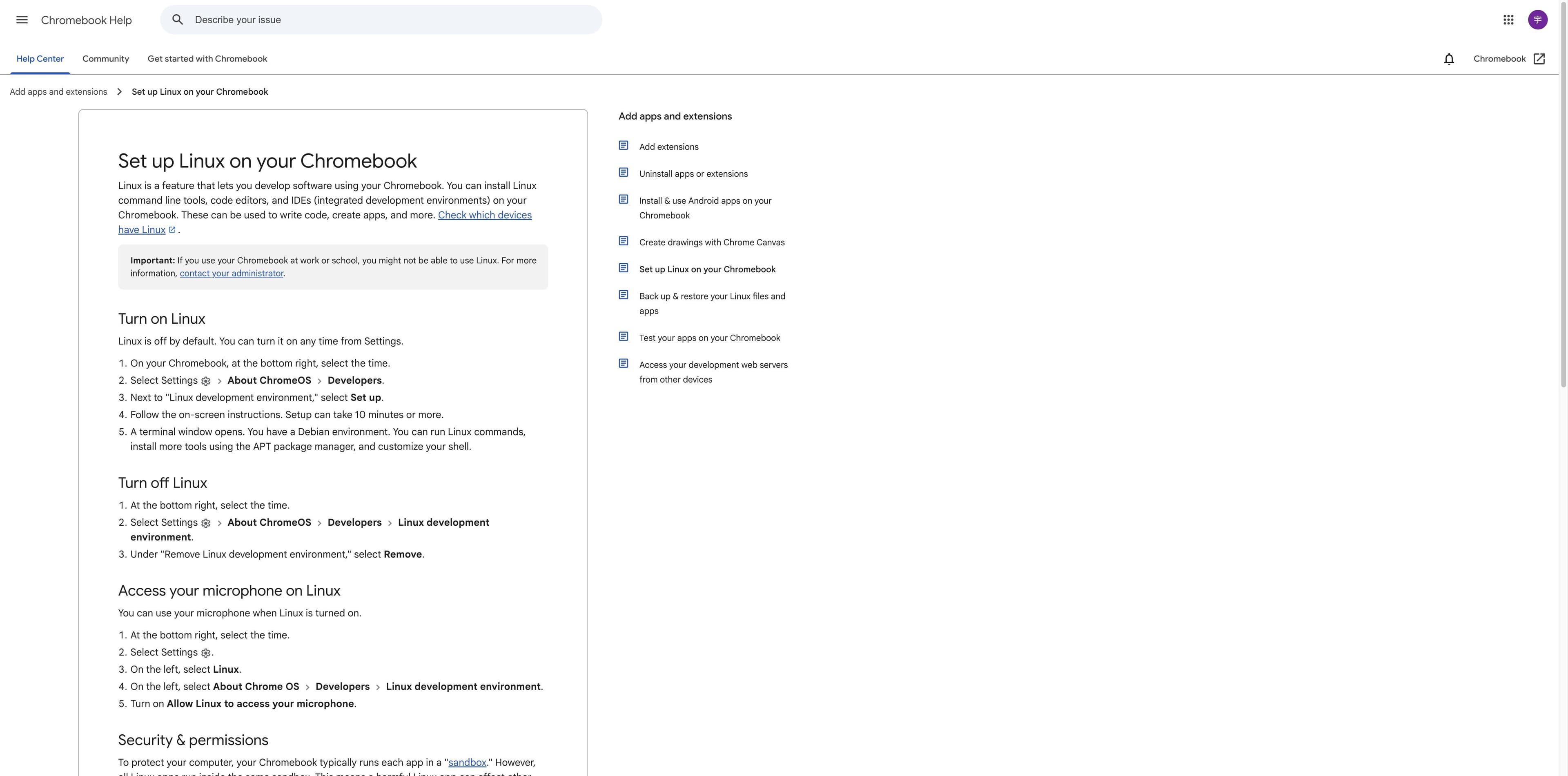Screen dimensions: 1568x776
Task: Click article icon beside Install & use Android apps
Action: (x=623, y=199)
